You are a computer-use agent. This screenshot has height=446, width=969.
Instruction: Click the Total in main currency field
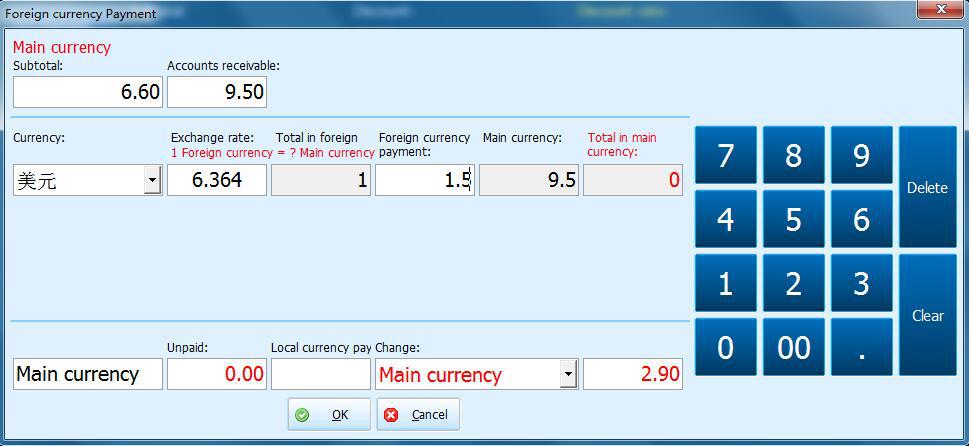tap(633, 180)
